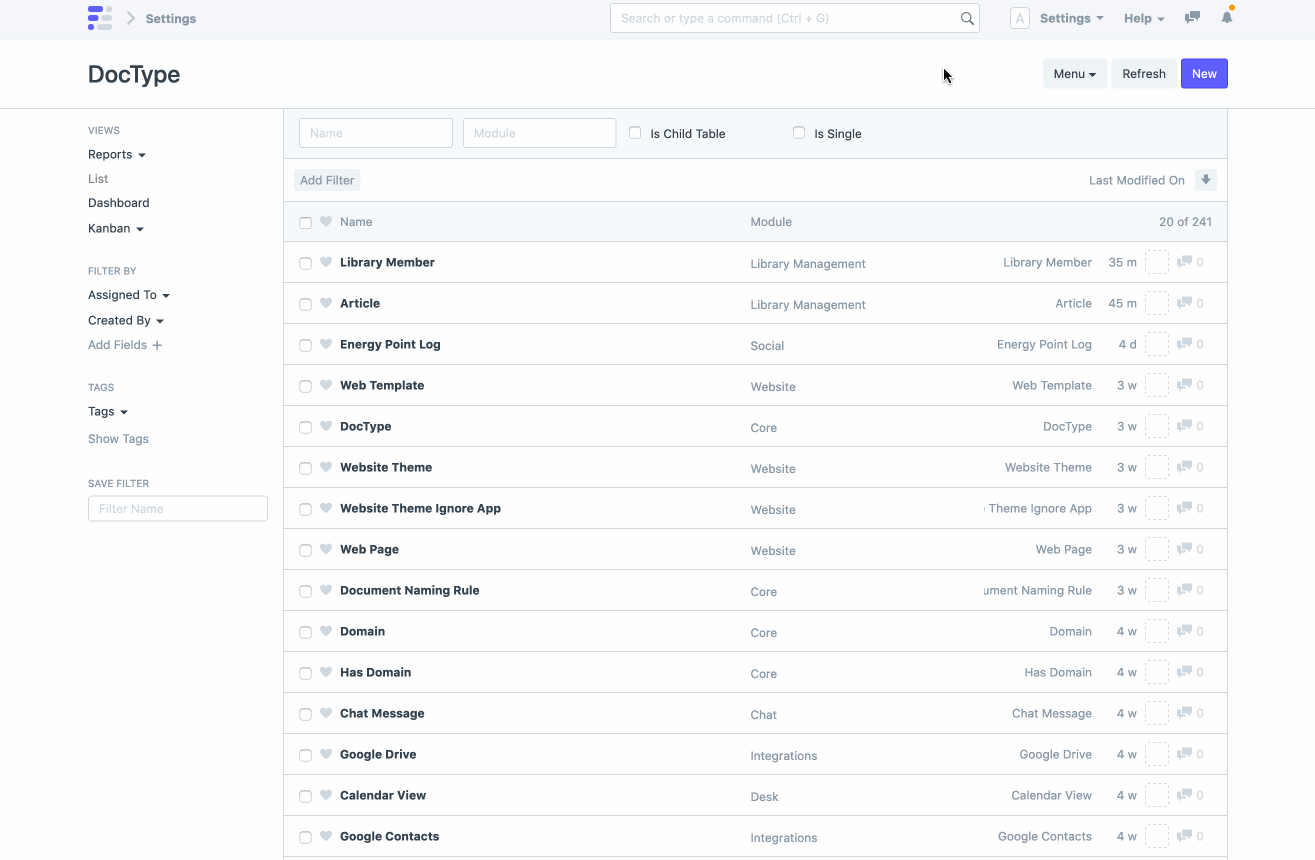Enable the Is Single filter checkbox

(x=799, y=133)
